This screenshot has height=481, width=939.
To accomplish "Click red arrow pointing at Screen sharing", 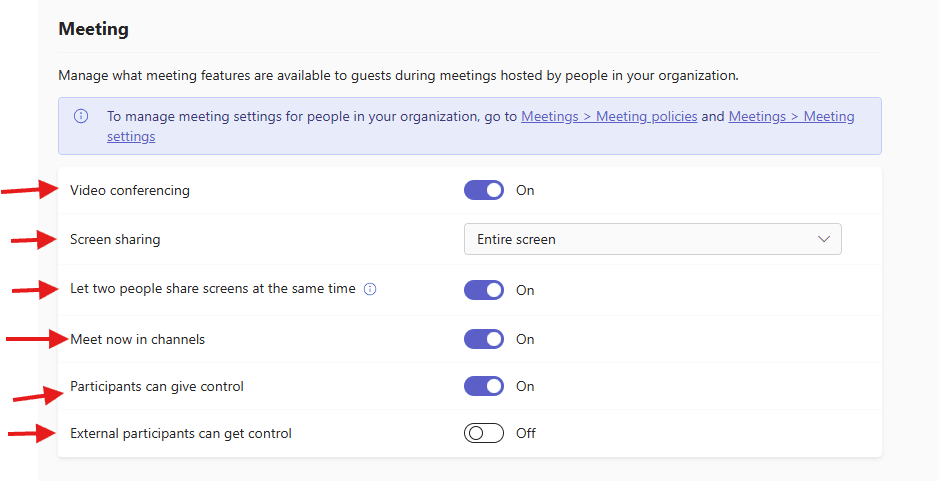I will (x=34, y=239).
